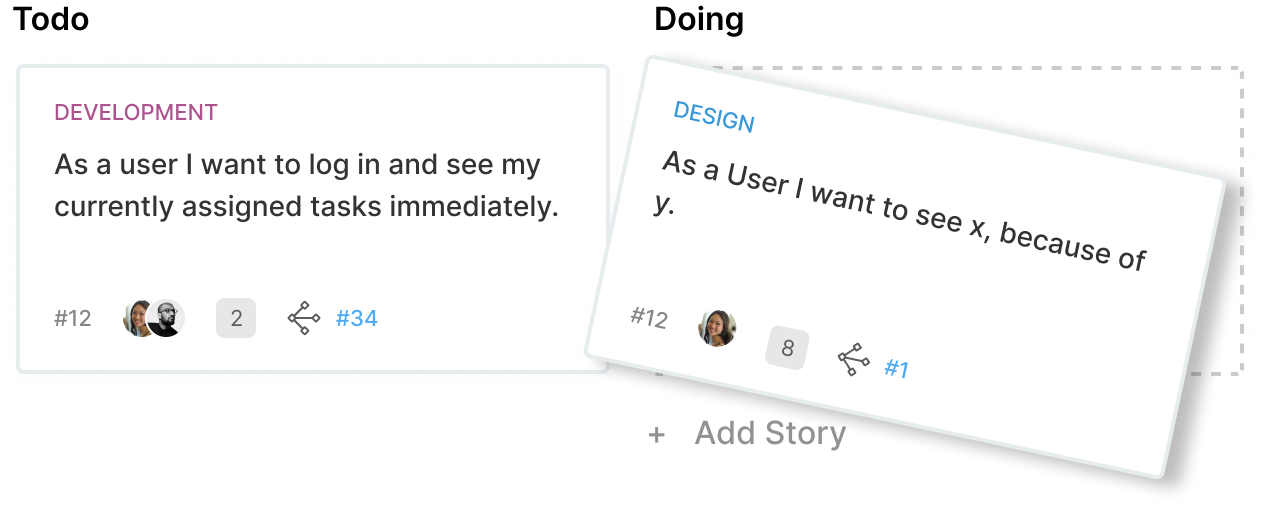Viewport: 1268px width, 507px height.
Task: Select the DESIGN category label
Action: [x=714, y=117]
